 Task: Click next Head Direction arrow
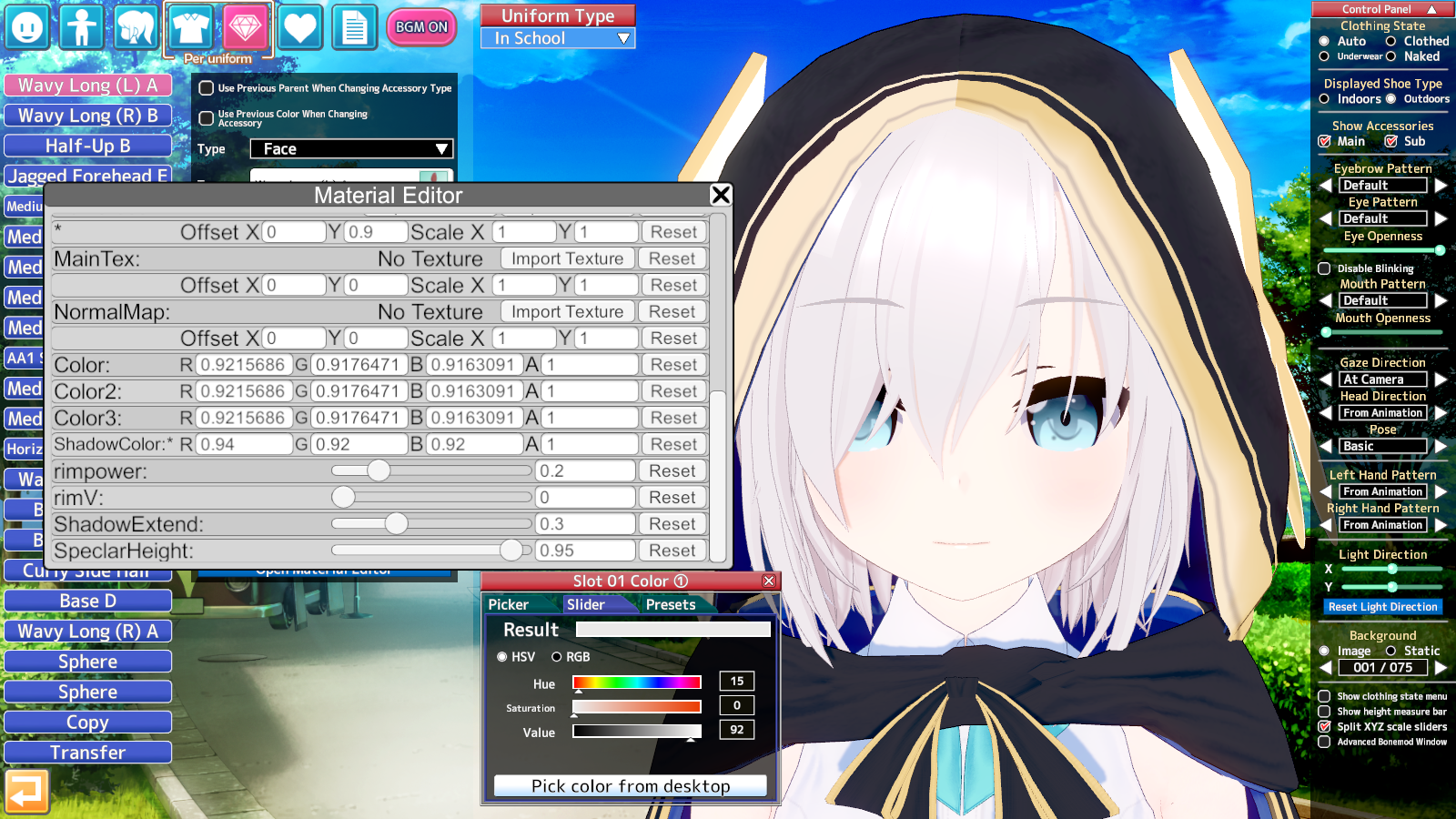tap(1441, 413)
